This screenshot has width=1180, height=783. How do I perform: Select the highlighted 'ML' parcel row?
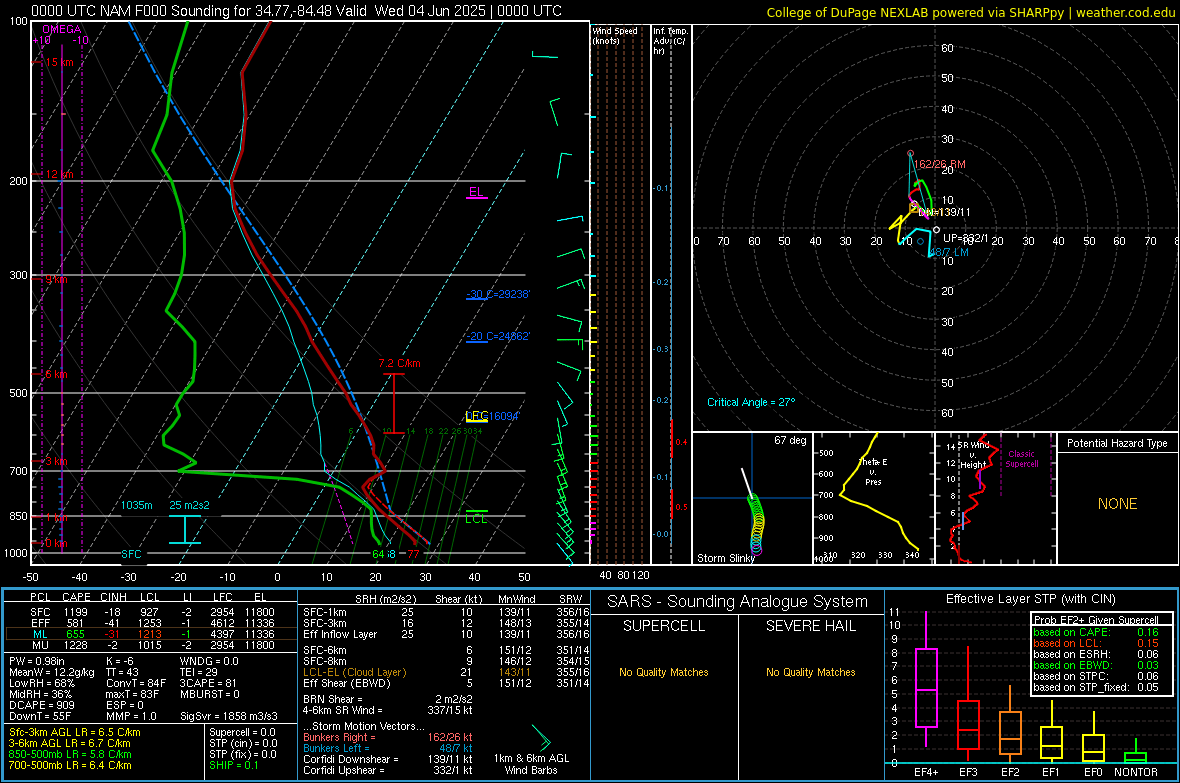(x=151, y=634)
